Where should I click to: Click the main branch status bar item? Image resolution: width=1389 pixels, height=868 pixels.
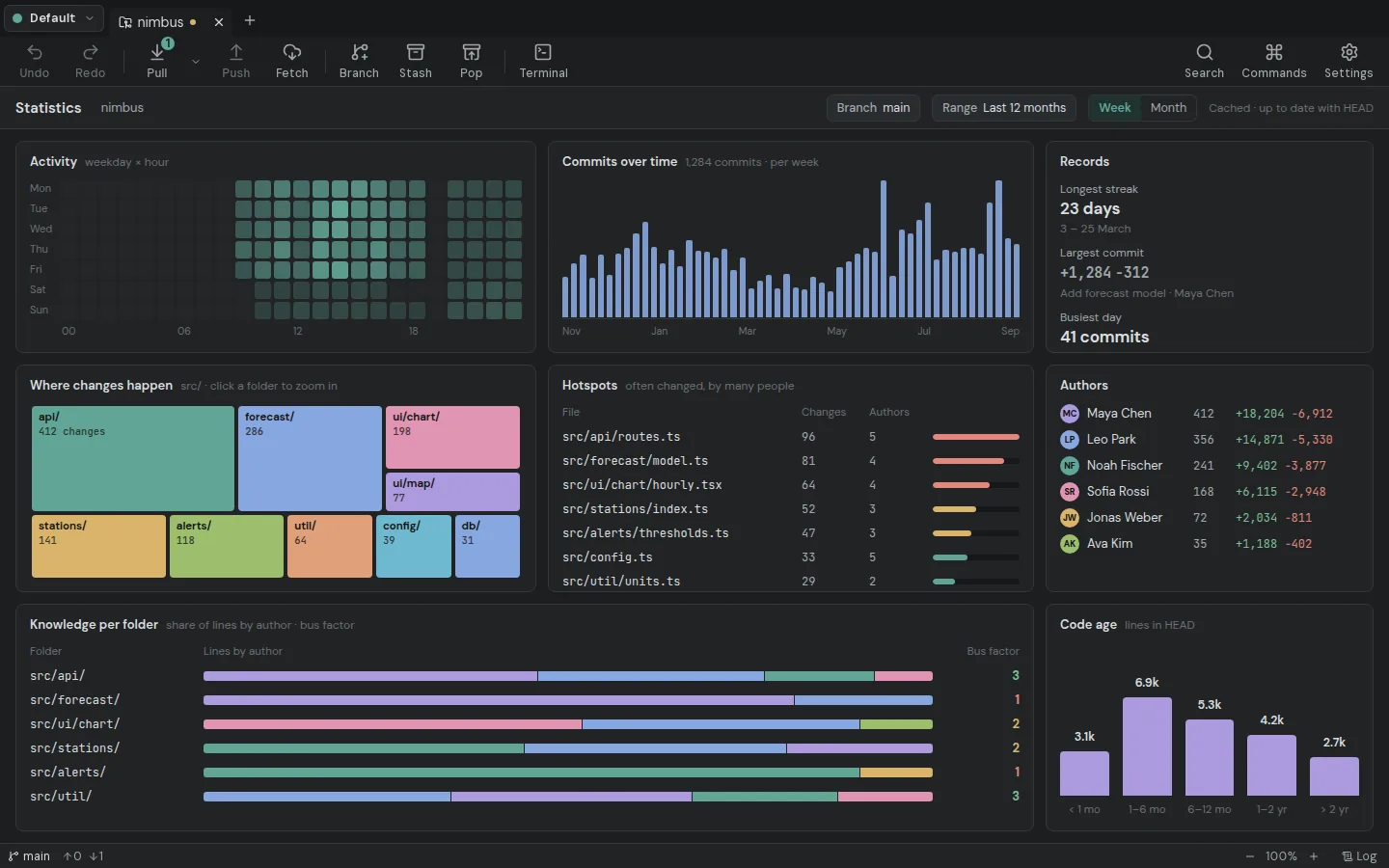coord(29,856)
